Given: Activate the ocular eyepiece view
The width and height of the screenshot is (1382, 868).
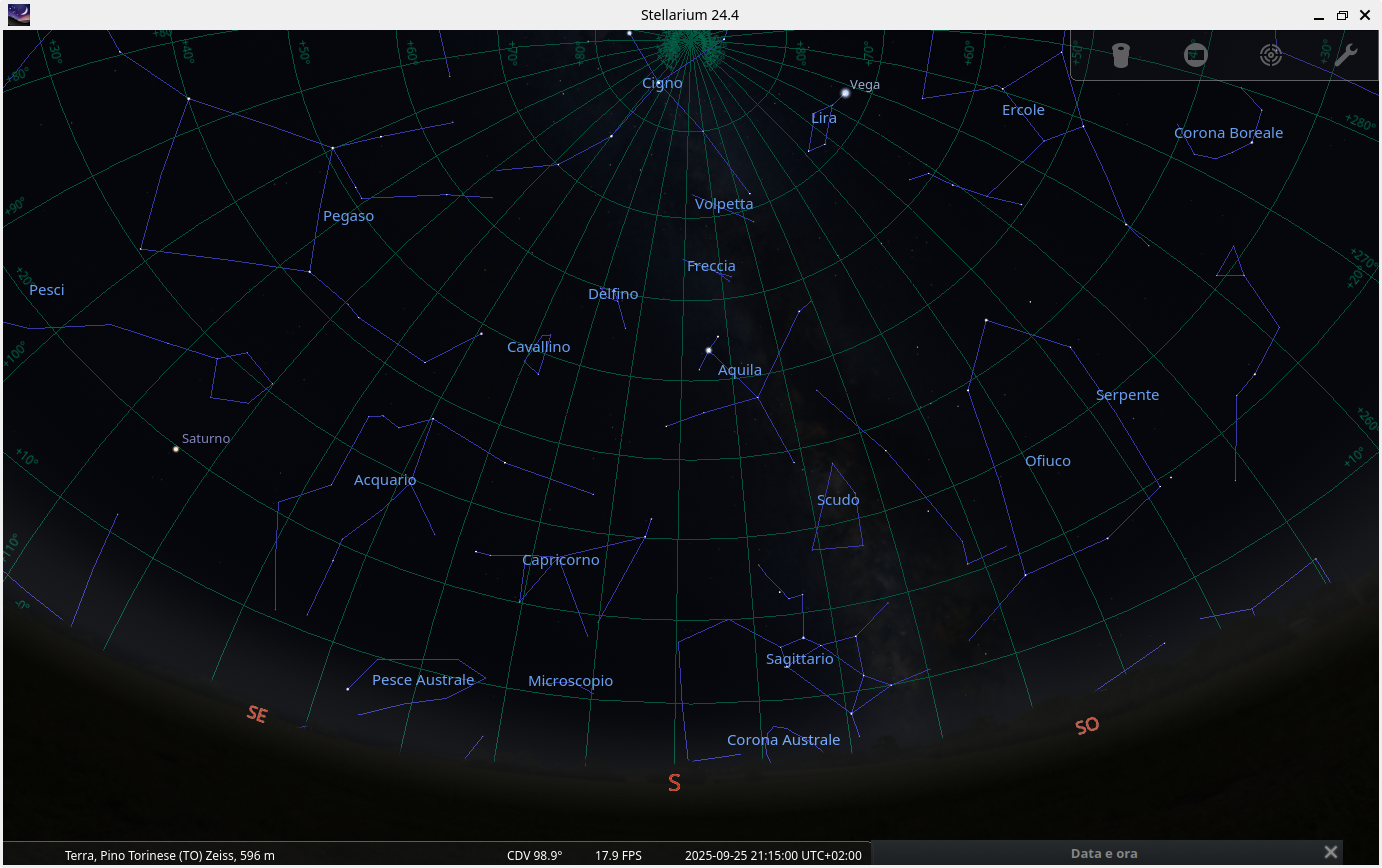Looking at the screenshot, I should 1121,55.
